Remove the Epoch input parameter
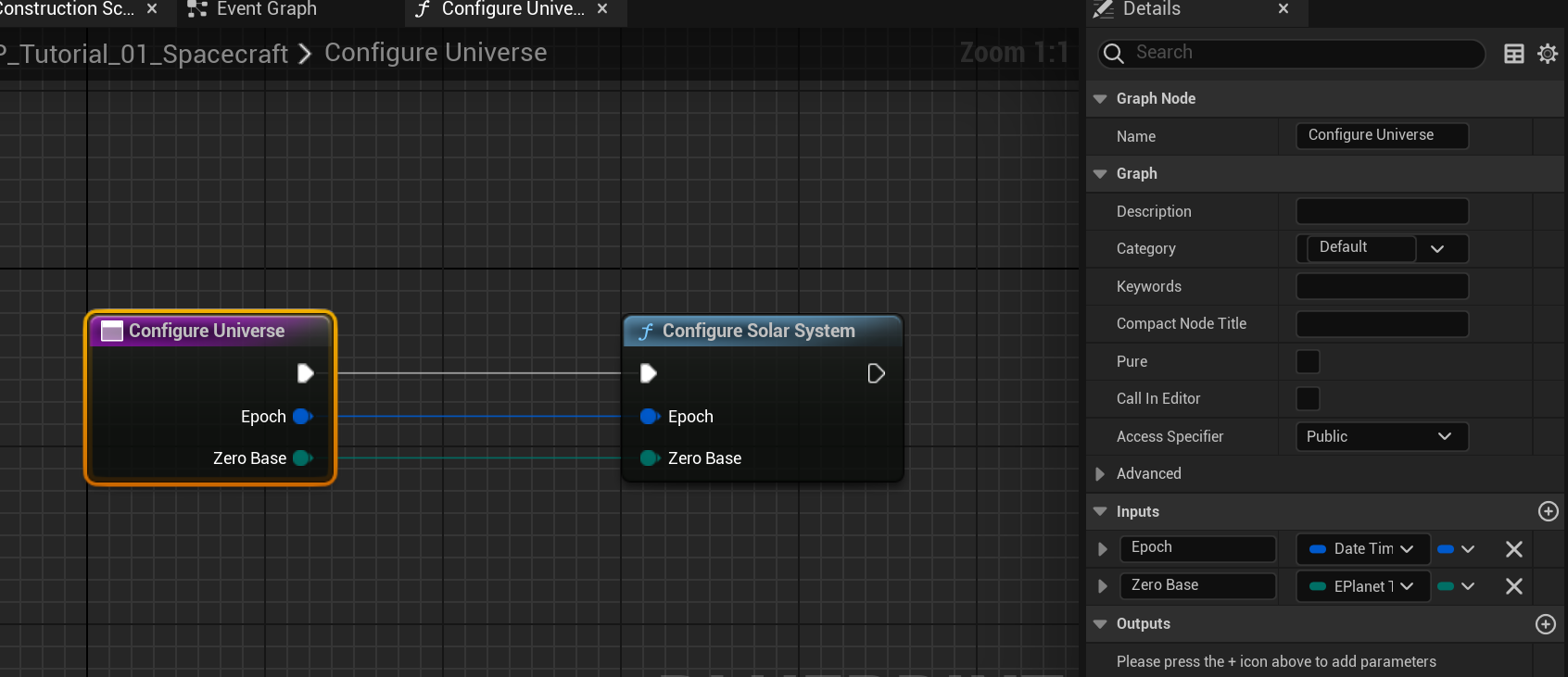Image resolution: width=1568 pixels, height=677 pixels. coord(1513,549)
